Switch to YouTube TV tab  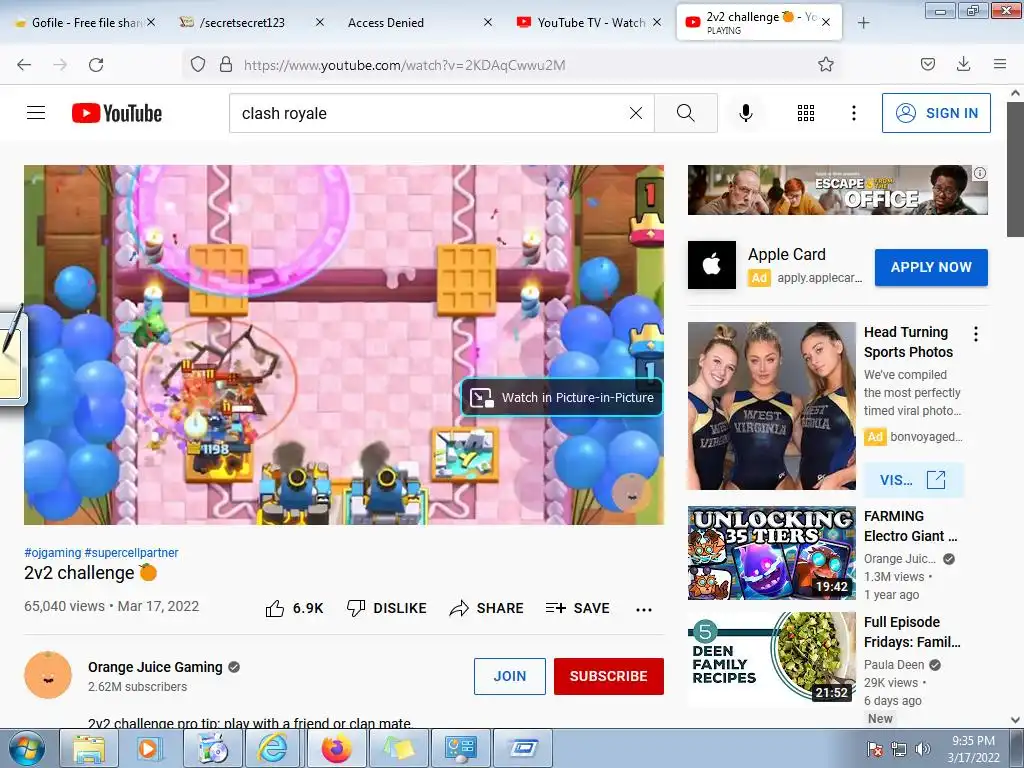pyautogui.click(x=589, y=23)
